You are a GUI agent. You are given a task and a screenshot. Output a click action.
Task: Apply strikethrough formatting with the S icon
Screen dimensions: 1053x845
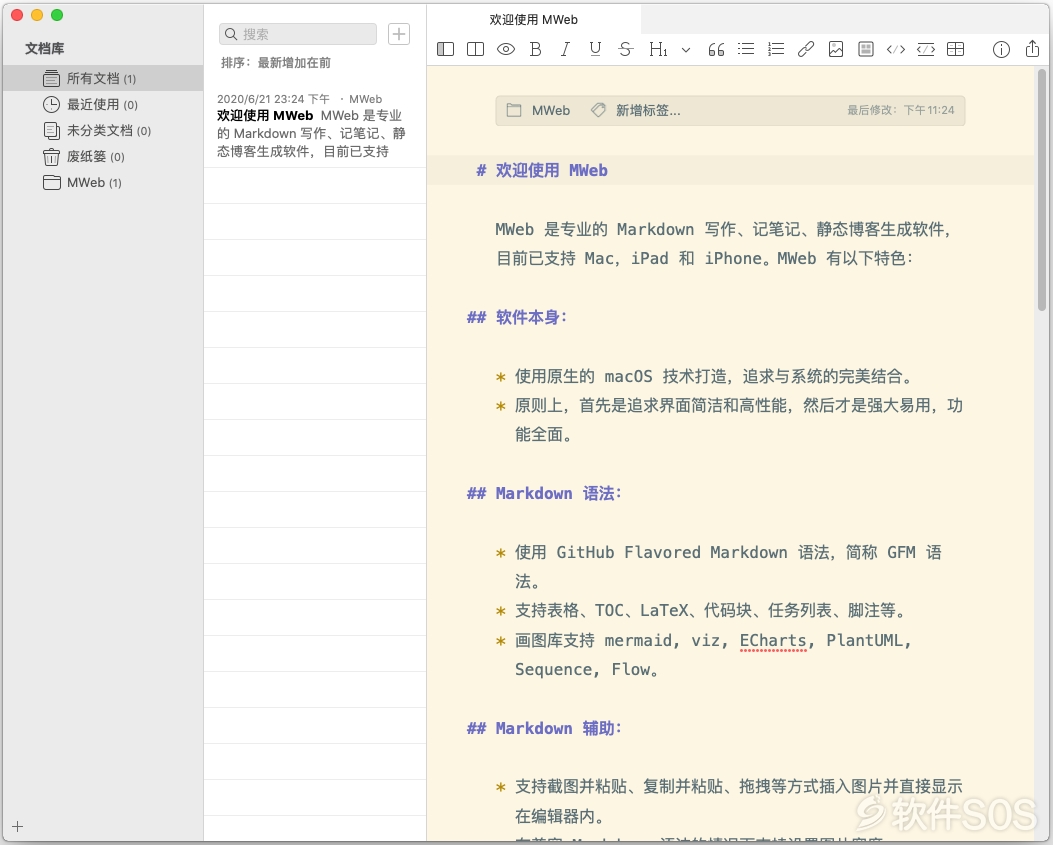click(x=625, y=49)
